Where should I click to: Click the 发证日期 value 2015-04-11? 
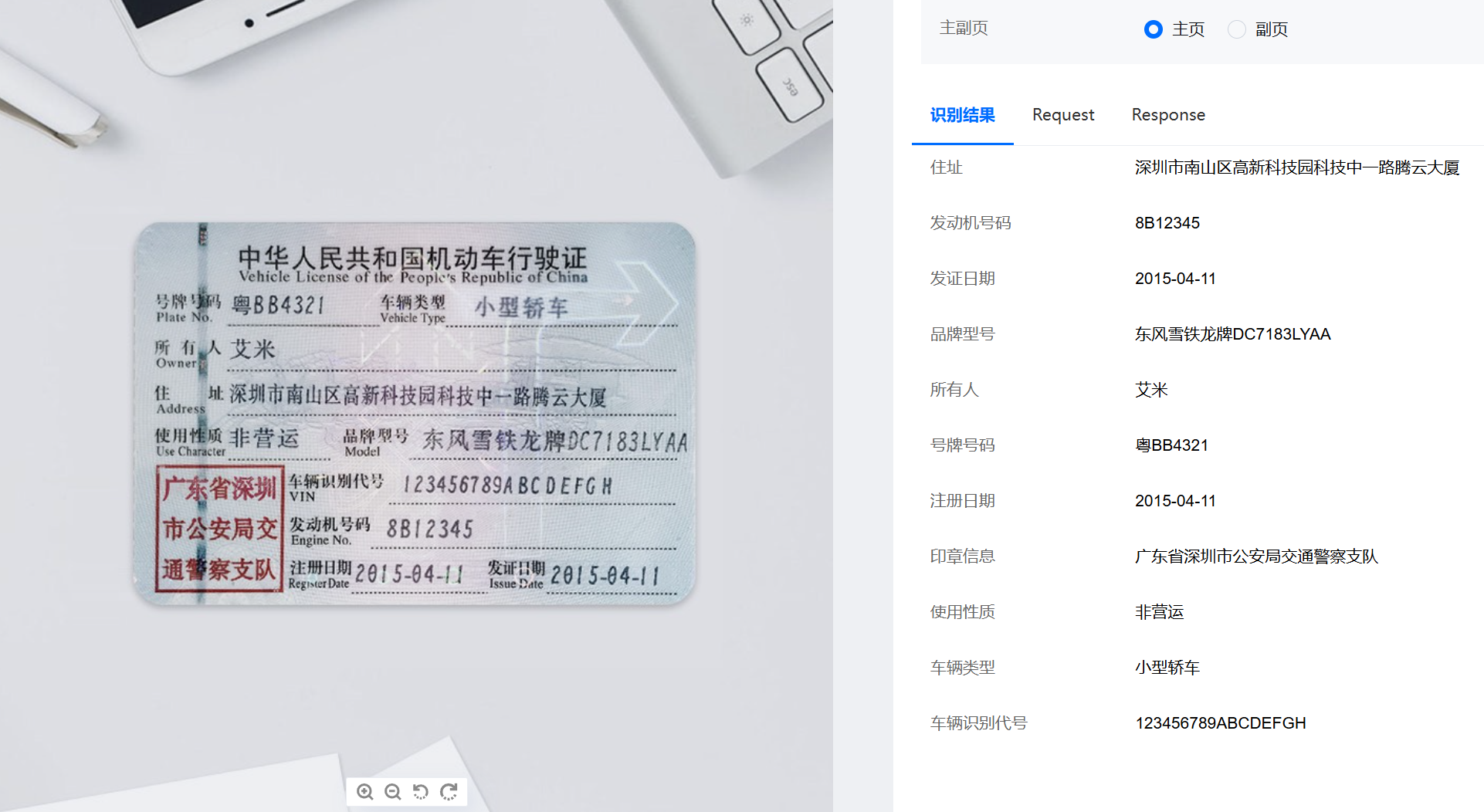click(1175, 279)
